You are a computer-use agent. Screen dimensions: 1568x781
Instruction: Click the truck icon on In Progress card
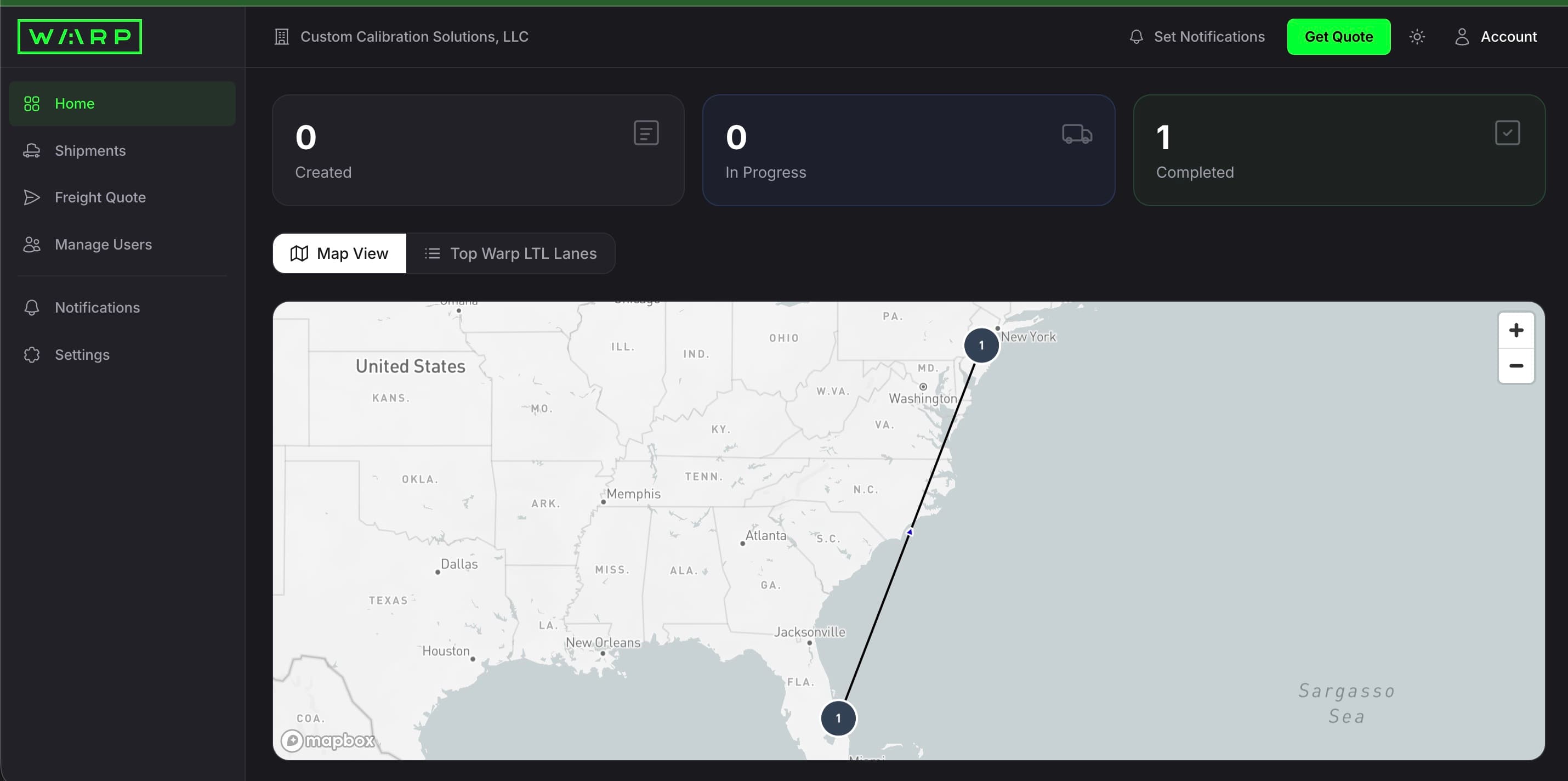click(1077, 133)
